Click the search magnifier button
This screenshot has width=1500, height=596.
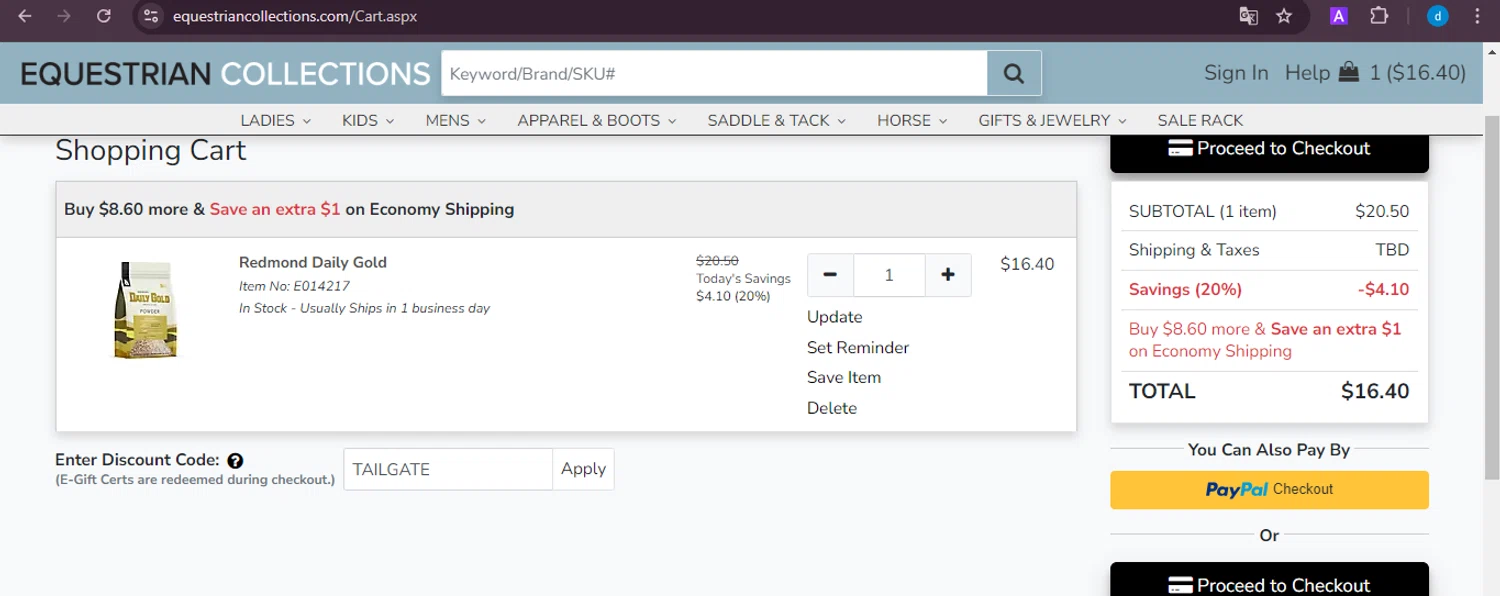[1014, 73]
